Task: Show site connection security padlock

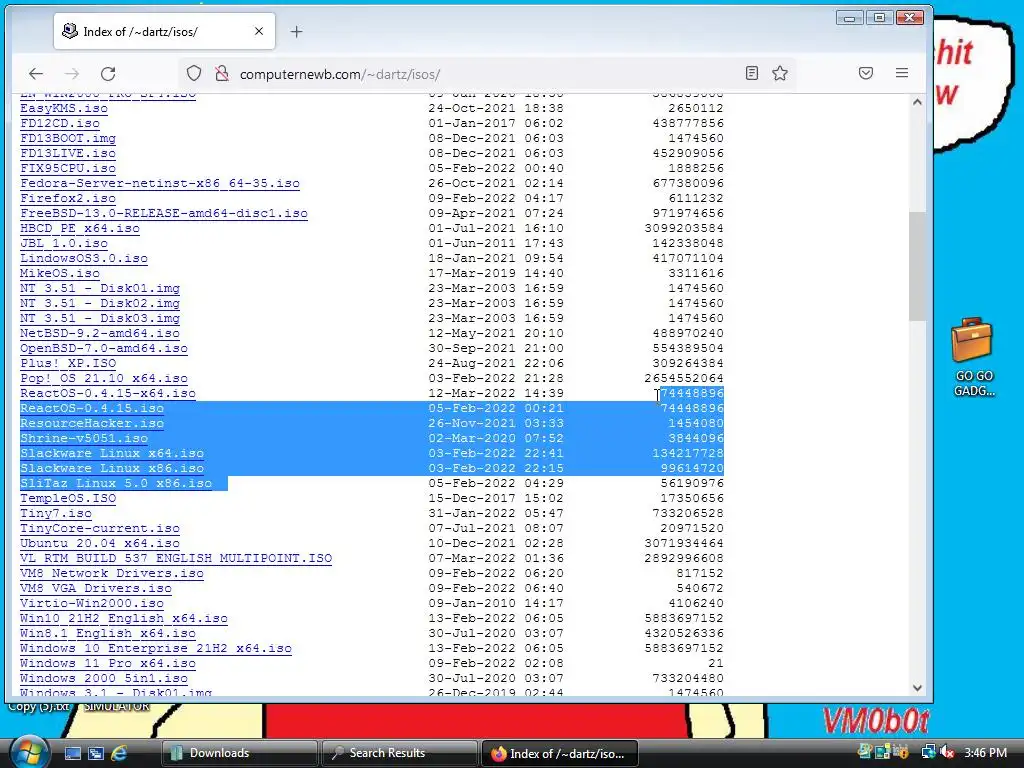Action: (x=222, y=73)
